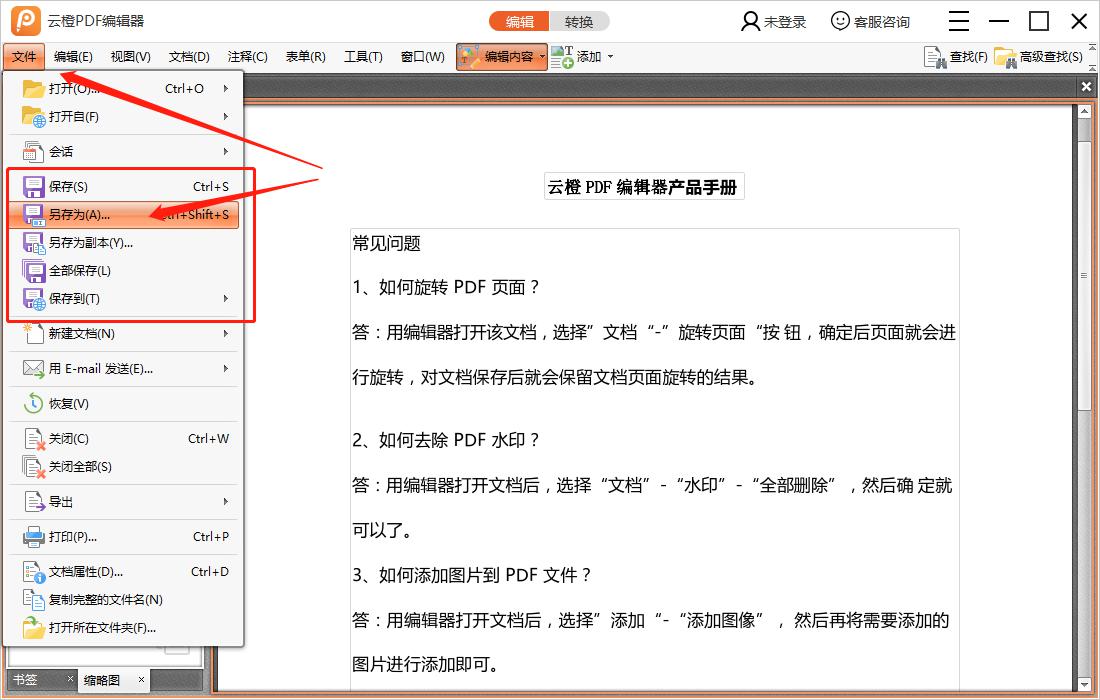Click the line 2、如何去除 PDF 水印？

(x=445, y=440)
